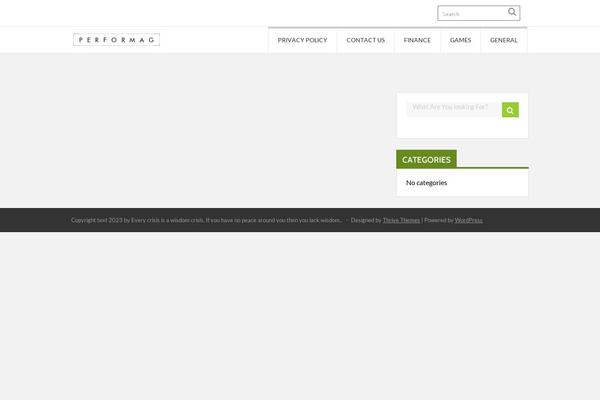
Task: Click the magnifier icon in top search box
Action: pyautogui.click(x=512, y=12)
